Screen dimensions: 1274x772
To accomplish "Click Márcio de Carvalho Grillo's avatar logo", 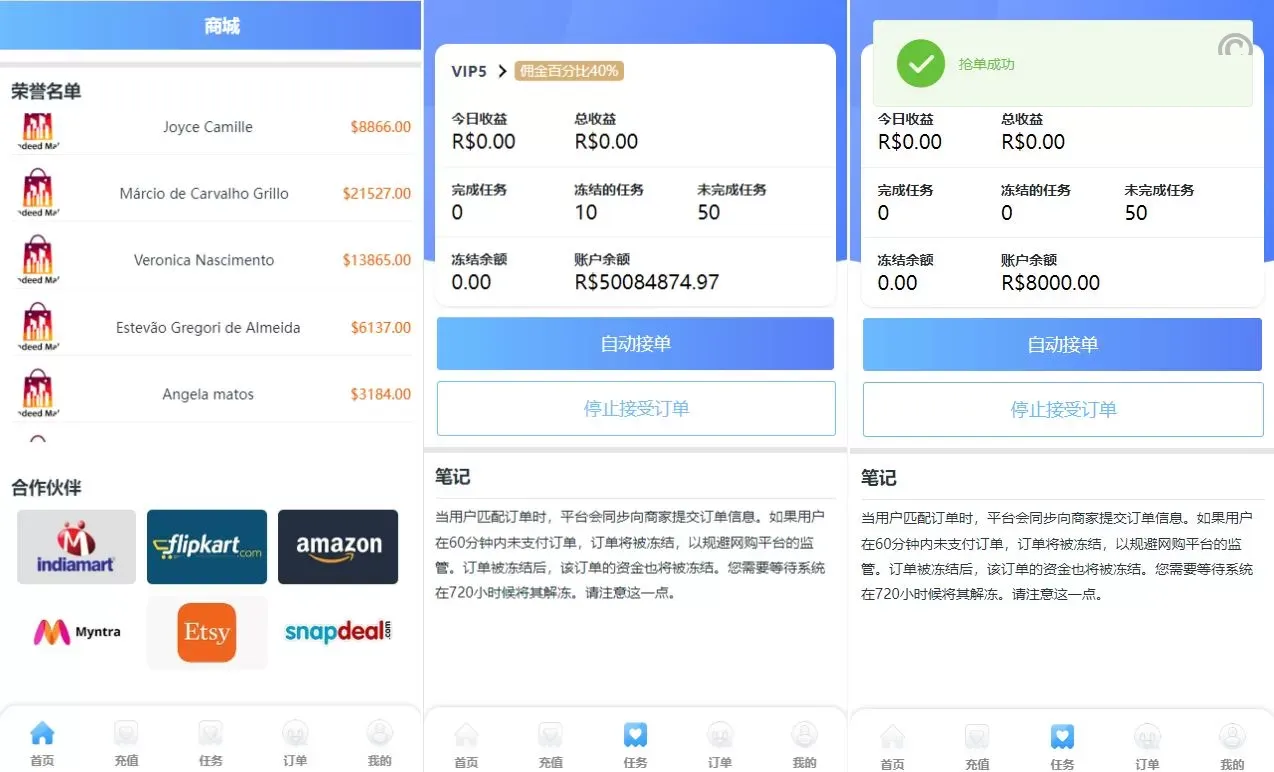I will [x=37, y=194].
